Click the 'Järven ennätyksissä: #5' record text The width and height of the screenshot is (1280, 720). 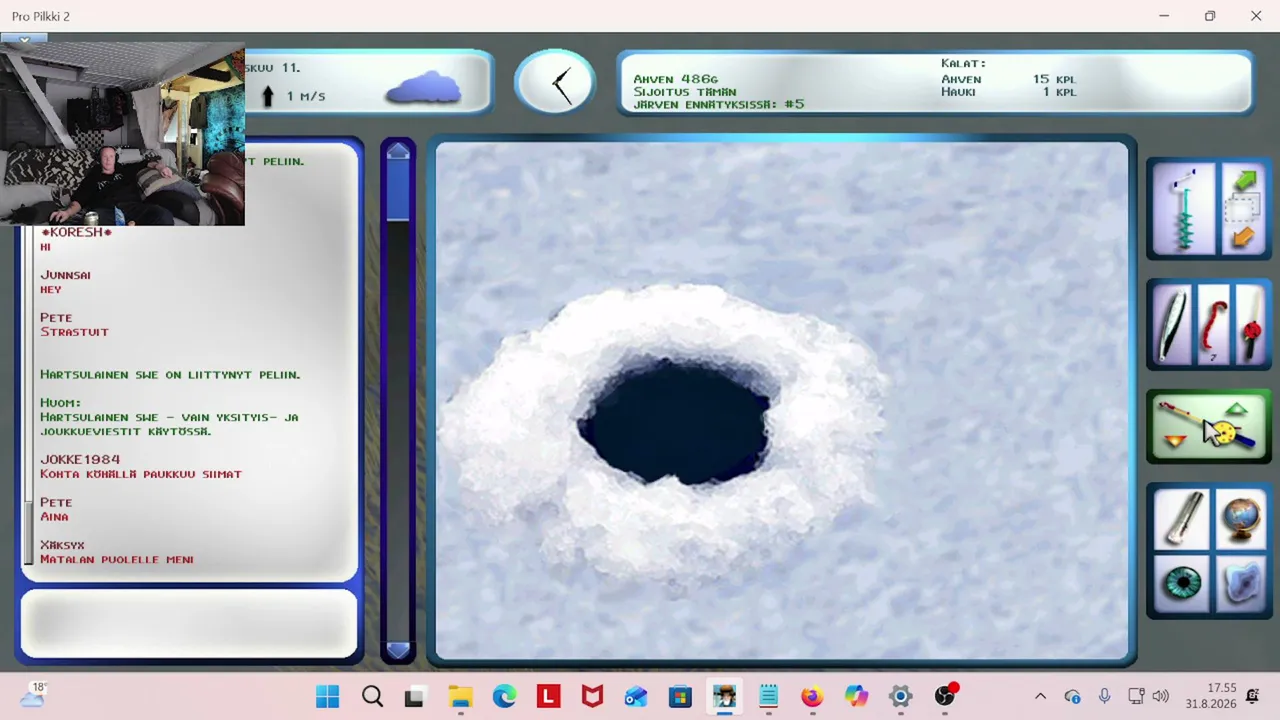pyautogui.click(x=719, y=104)
